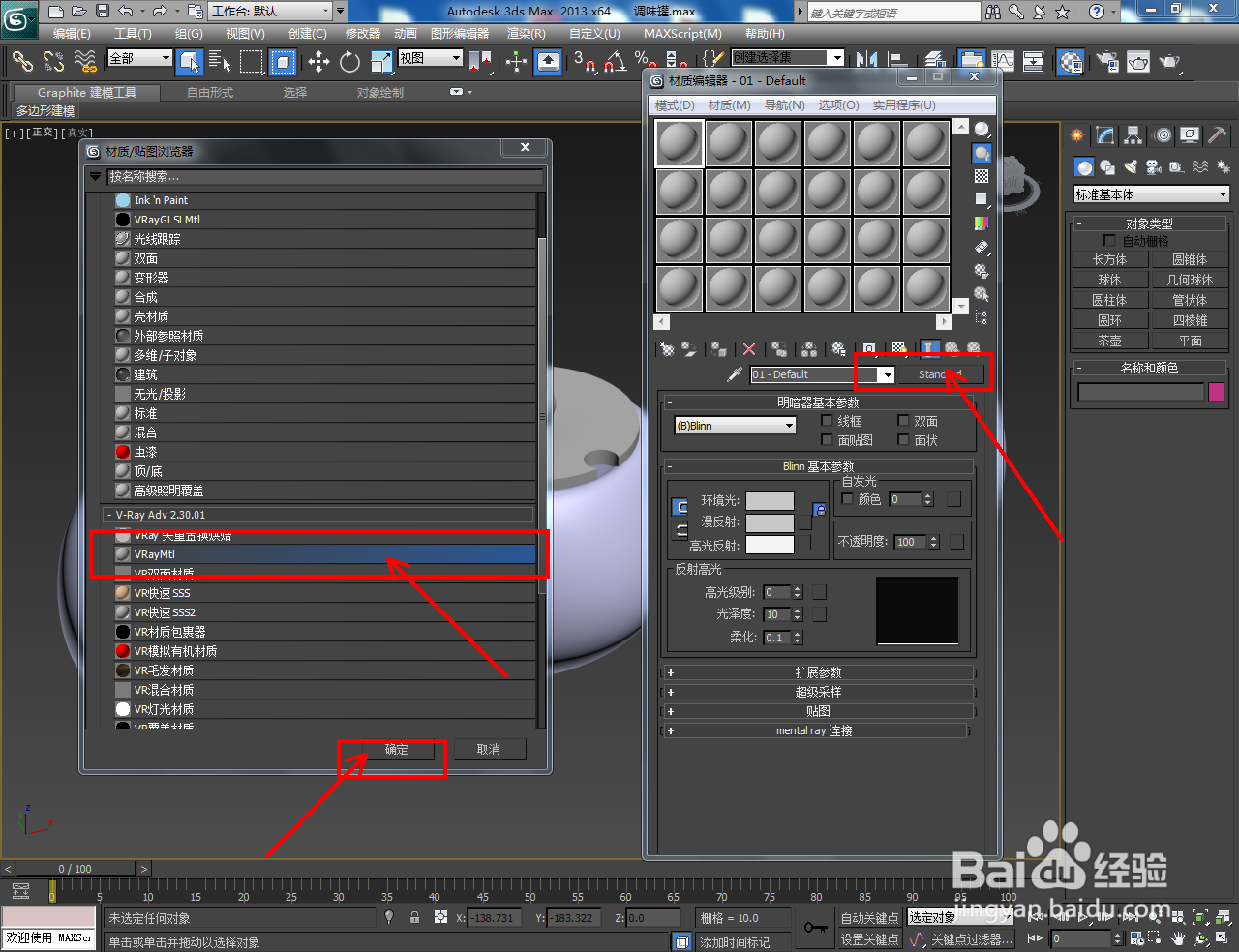The height and width of the screenshot is (952, 1239).
Task: Expand the 扩展参数 rollout
Action: (818, 672)
